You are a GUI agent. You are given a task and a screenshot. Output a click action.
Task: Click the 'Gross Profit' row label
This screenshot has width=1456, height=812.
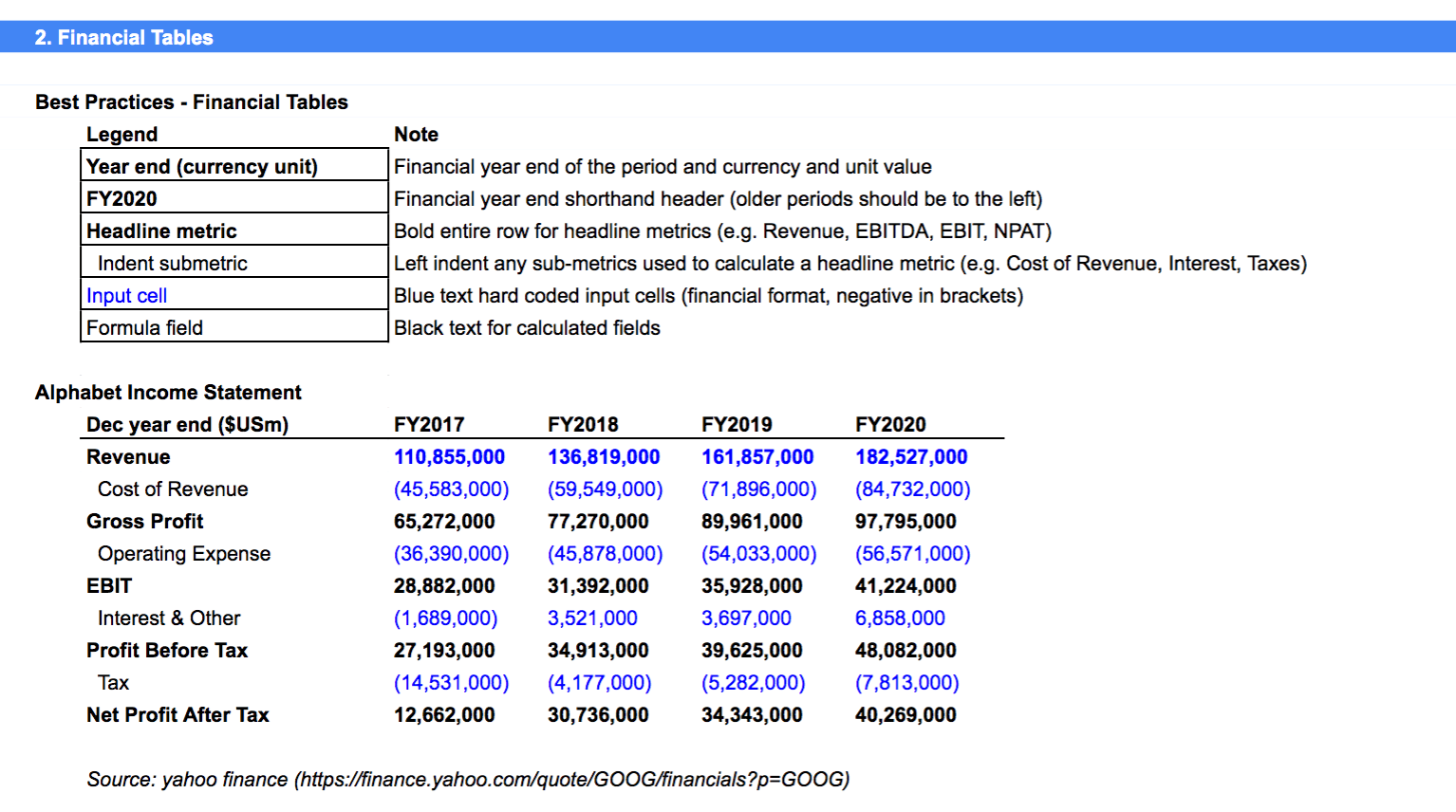[x=144, y=522]
